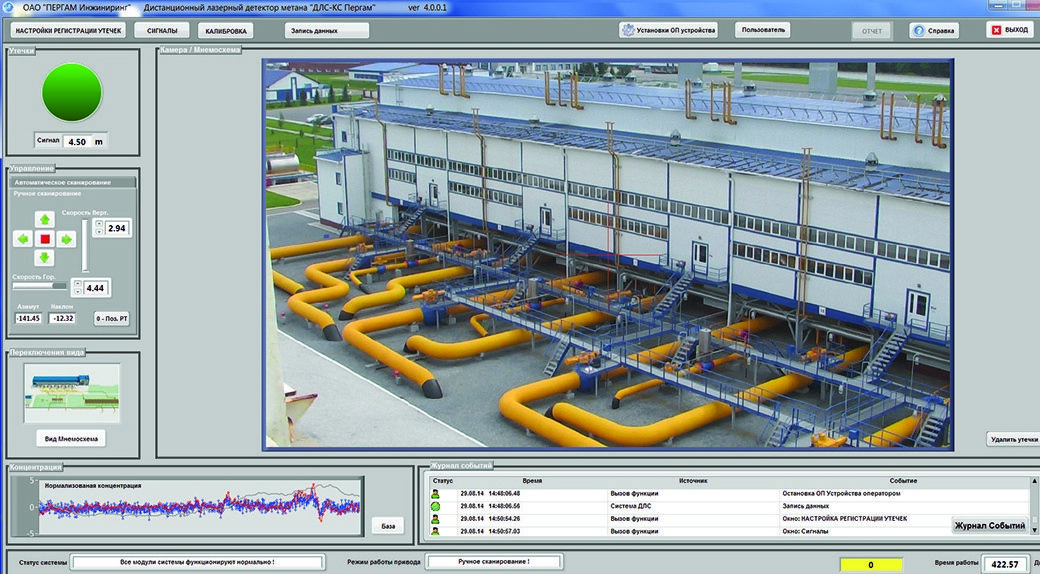The width and height of the screenshot is (1040, 574).
Task: Click Время работы field 422.57
Action: 1005,564
